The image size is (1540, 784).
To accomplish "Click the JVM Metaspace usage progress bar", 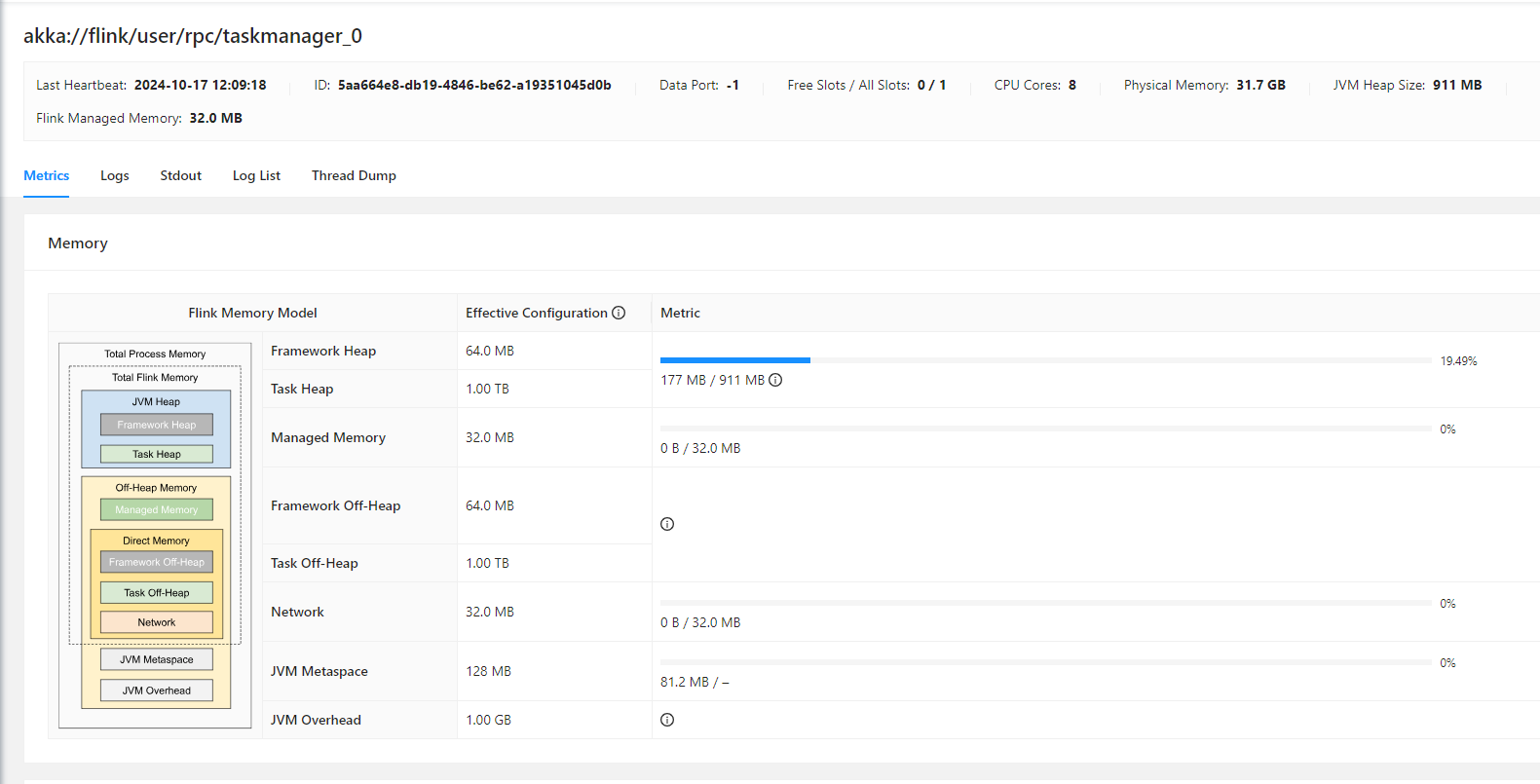I will (x=1046, y=662).
